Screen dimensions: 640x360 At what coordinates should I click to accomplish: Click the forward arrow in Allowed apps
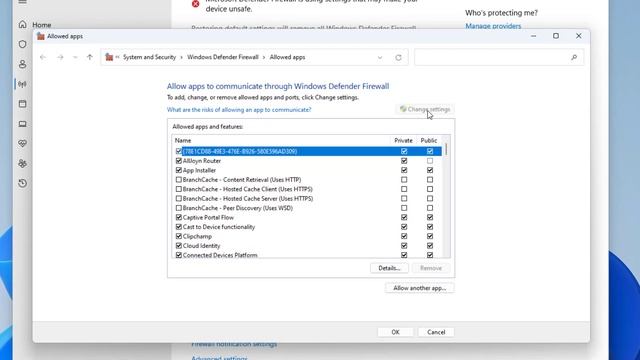(x=60, y=57)
